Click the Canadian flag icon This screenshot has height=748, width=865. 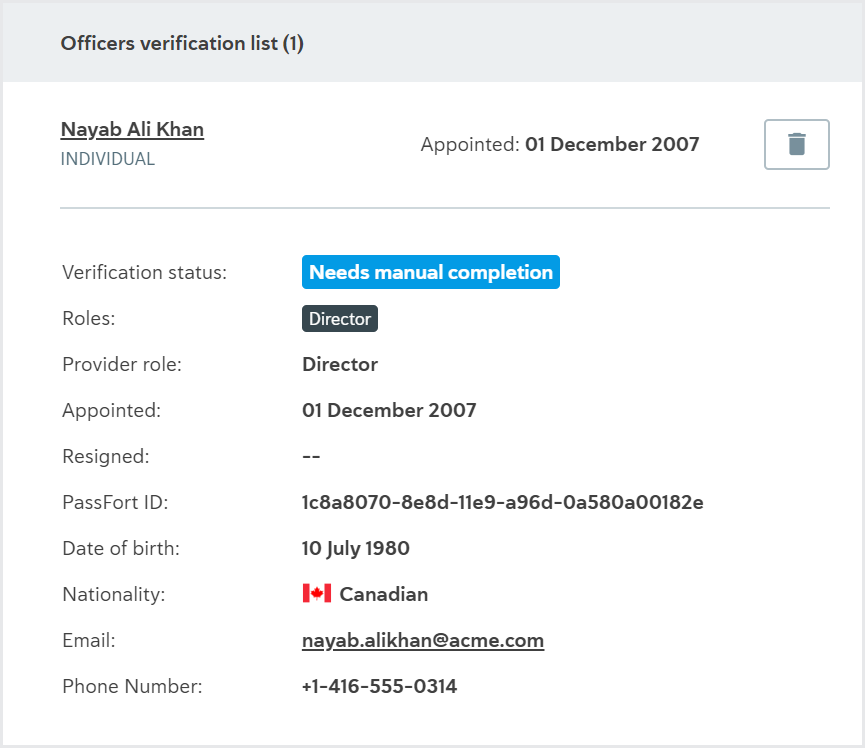tap(317, 594)
